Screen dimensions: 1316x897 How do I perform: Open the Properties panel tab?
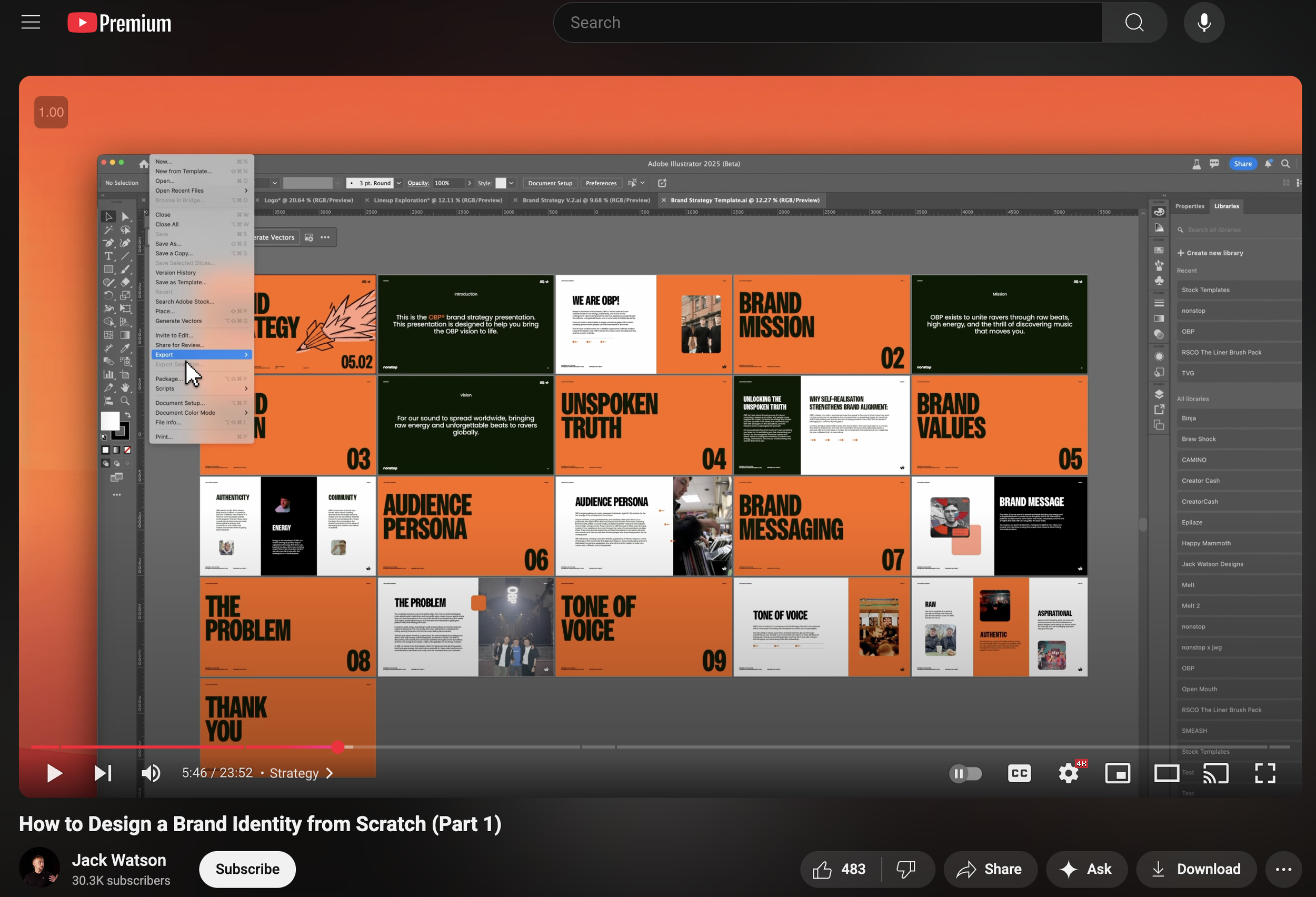(x=1190, y=206)
